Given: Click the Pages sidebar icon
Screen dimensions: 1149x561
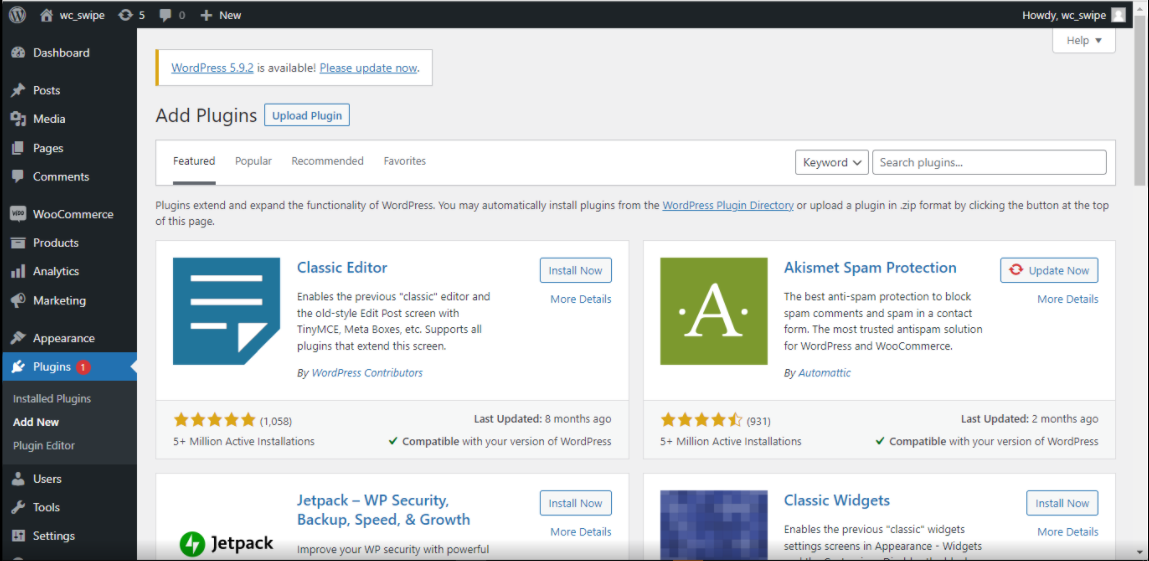Looking at the screenshot, I should [x=19, y=148].
